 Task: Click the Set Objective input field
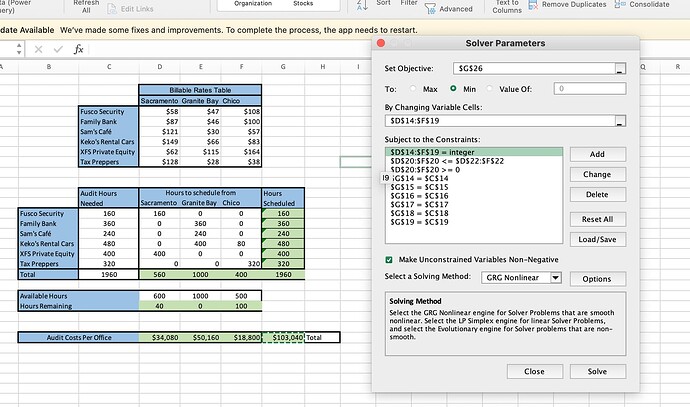[534, 69]
